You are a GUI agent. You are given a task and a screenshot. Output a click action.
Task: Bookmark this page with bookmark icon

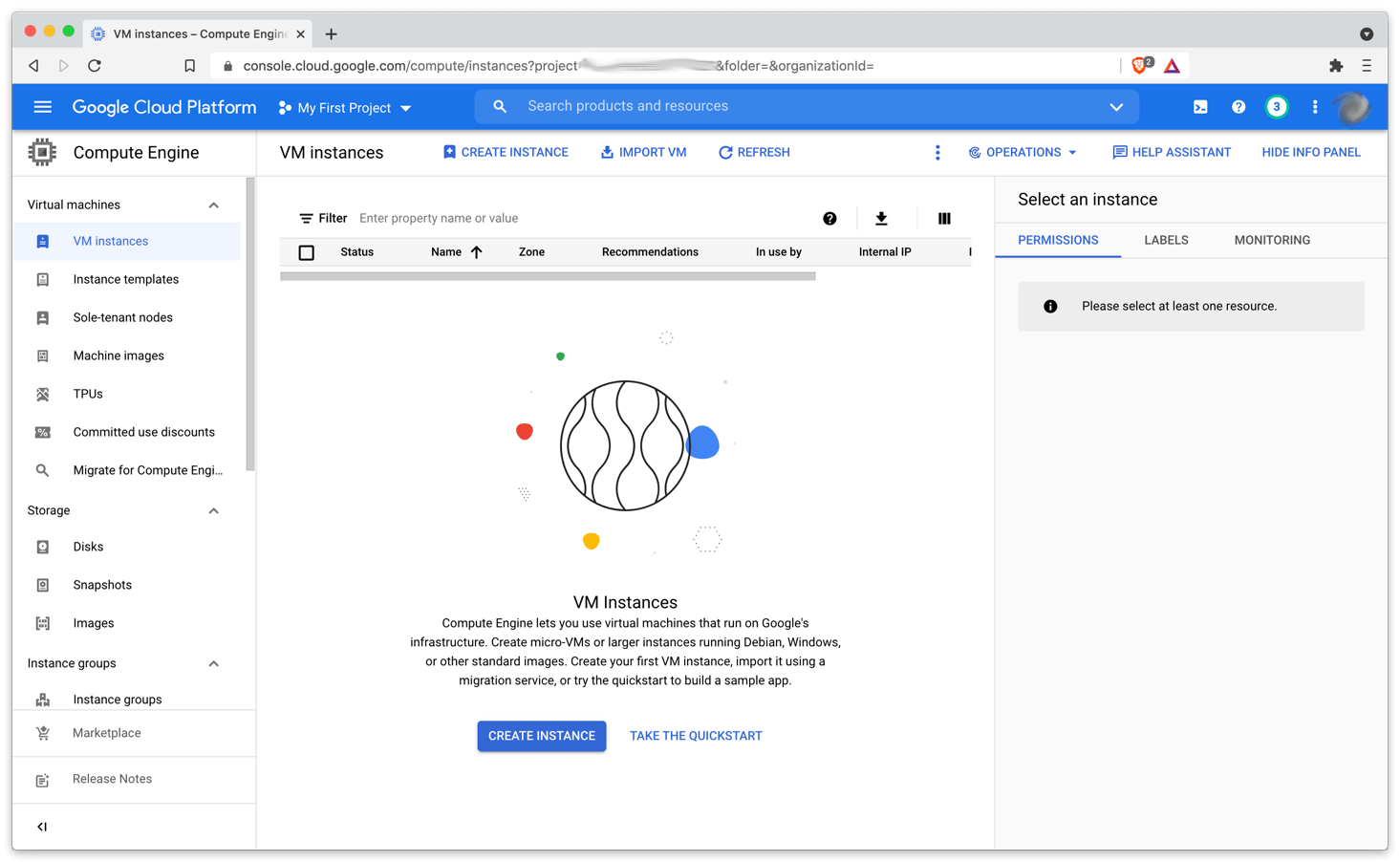[189, 66]
